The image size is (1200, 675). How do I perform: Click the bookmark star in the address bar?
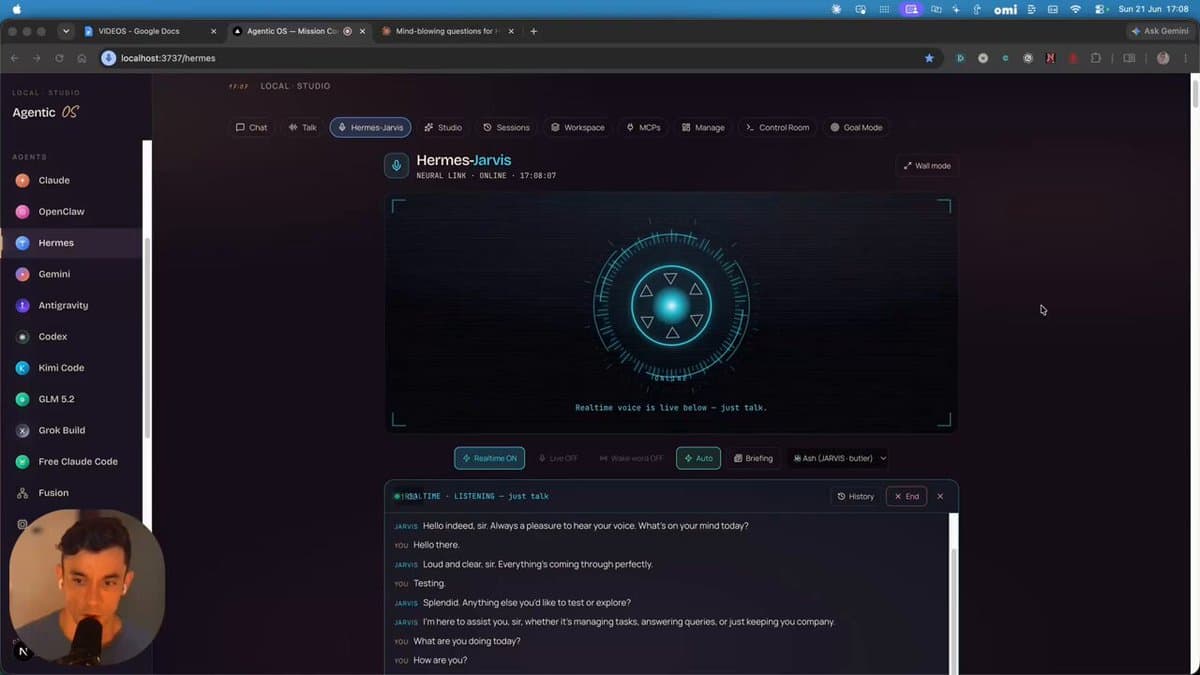[x=929, y=58]
